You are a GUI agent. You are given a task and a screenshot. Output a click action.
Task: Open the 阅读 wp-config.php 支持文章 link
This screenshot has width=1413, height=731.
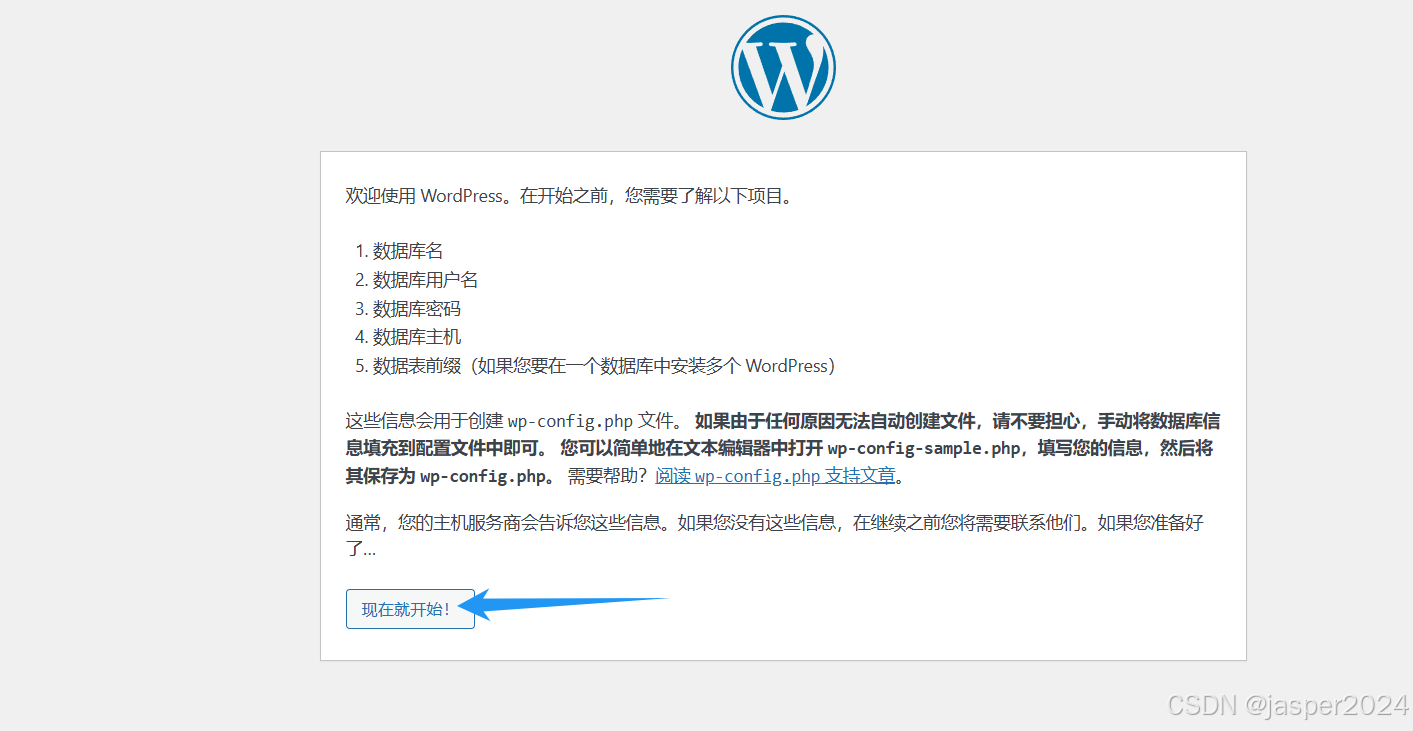(x=775, y=476)
